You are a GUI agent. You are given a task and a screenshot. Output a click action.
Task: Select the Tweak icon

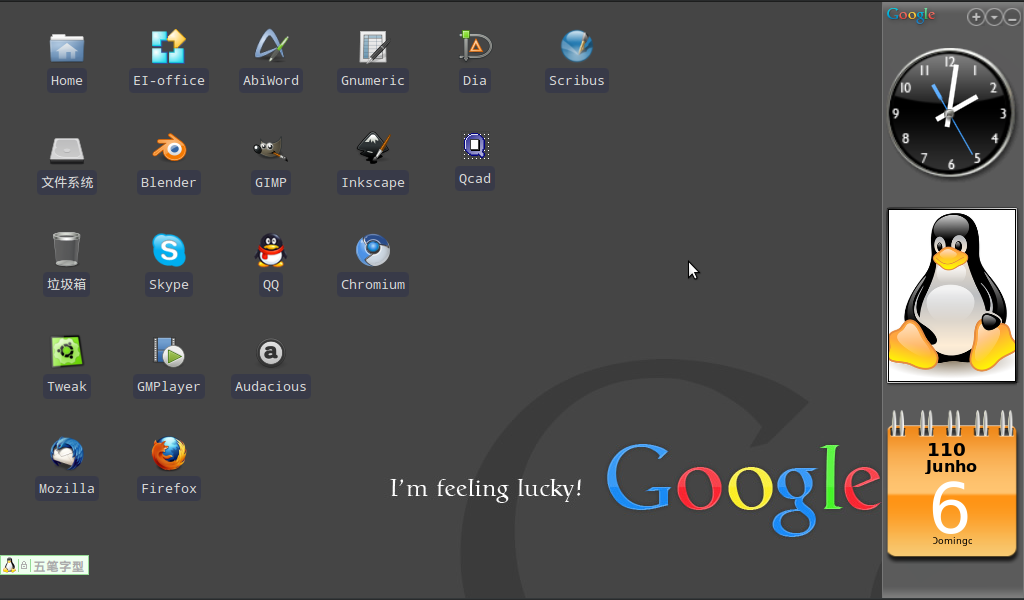coord(67,352)
